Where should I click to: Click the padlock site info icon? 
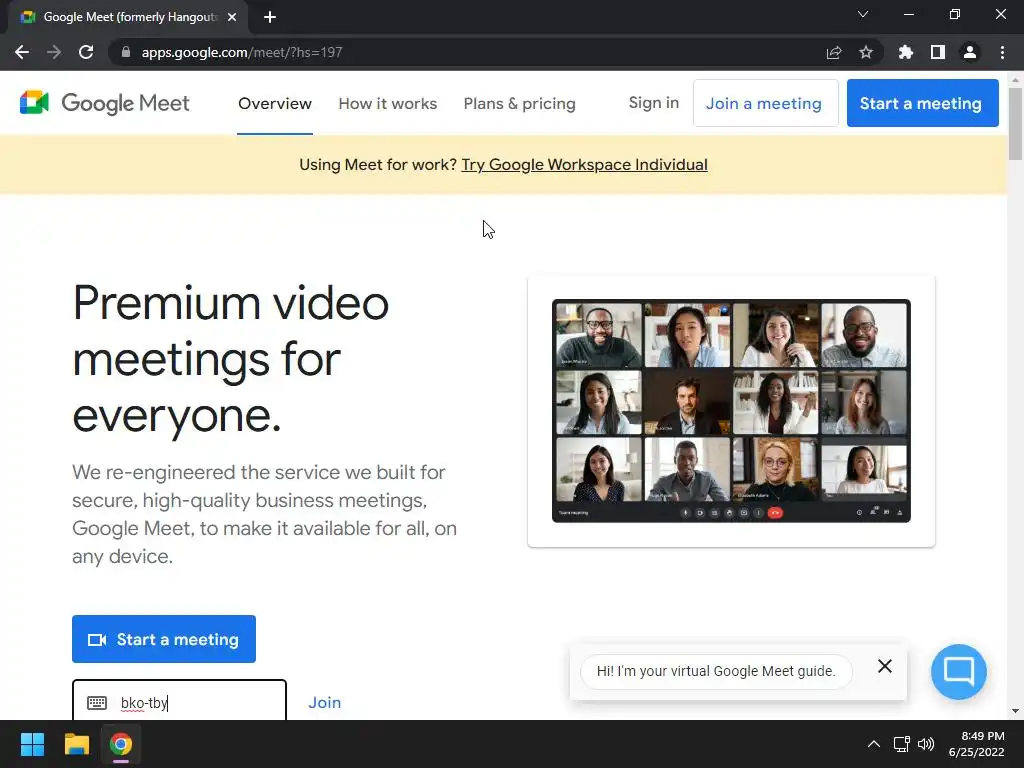tap(126, 52)
